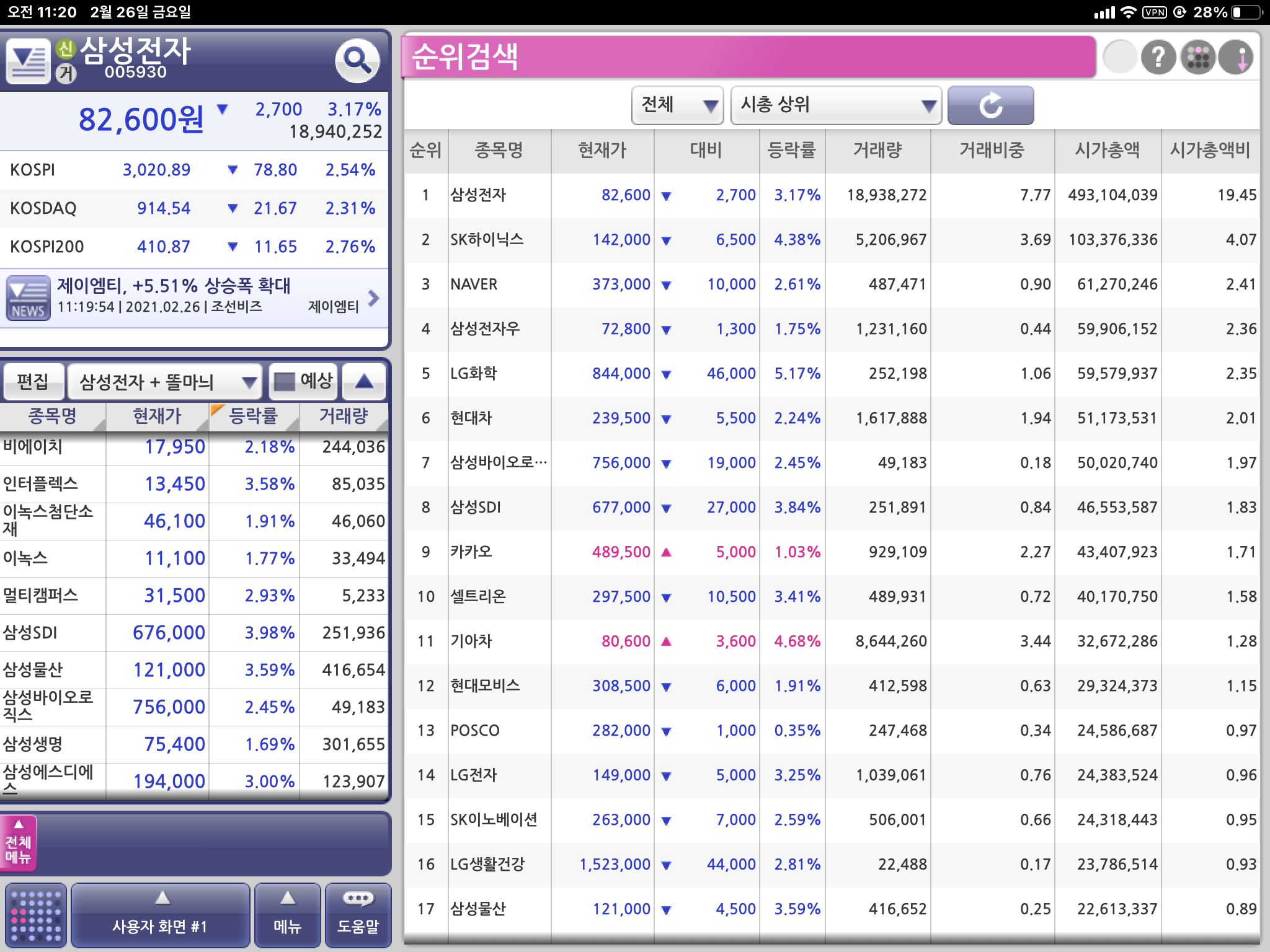Viewport: 1270px width, 952px height.
Task: Tap the green 신 badge icon
Action: coord(65,49)
